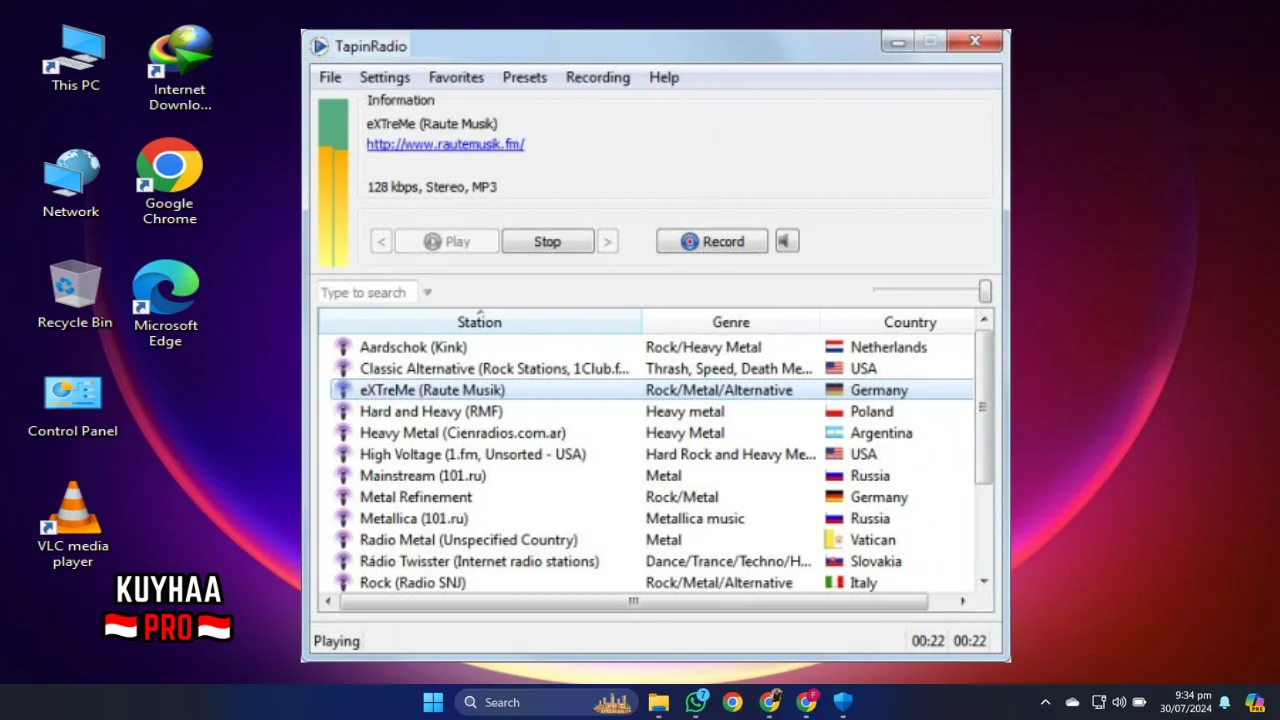Click Netherlands flag in Aardschok row
Screen dimensions: 1280x720
834,347
